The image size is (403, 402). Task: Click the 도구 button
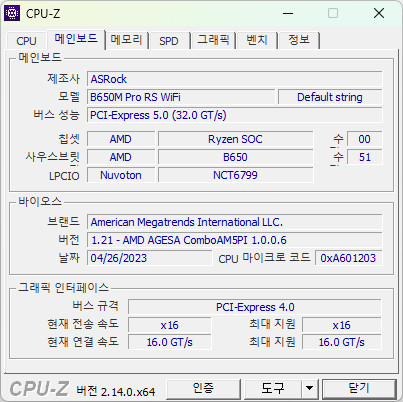[273, 388]
